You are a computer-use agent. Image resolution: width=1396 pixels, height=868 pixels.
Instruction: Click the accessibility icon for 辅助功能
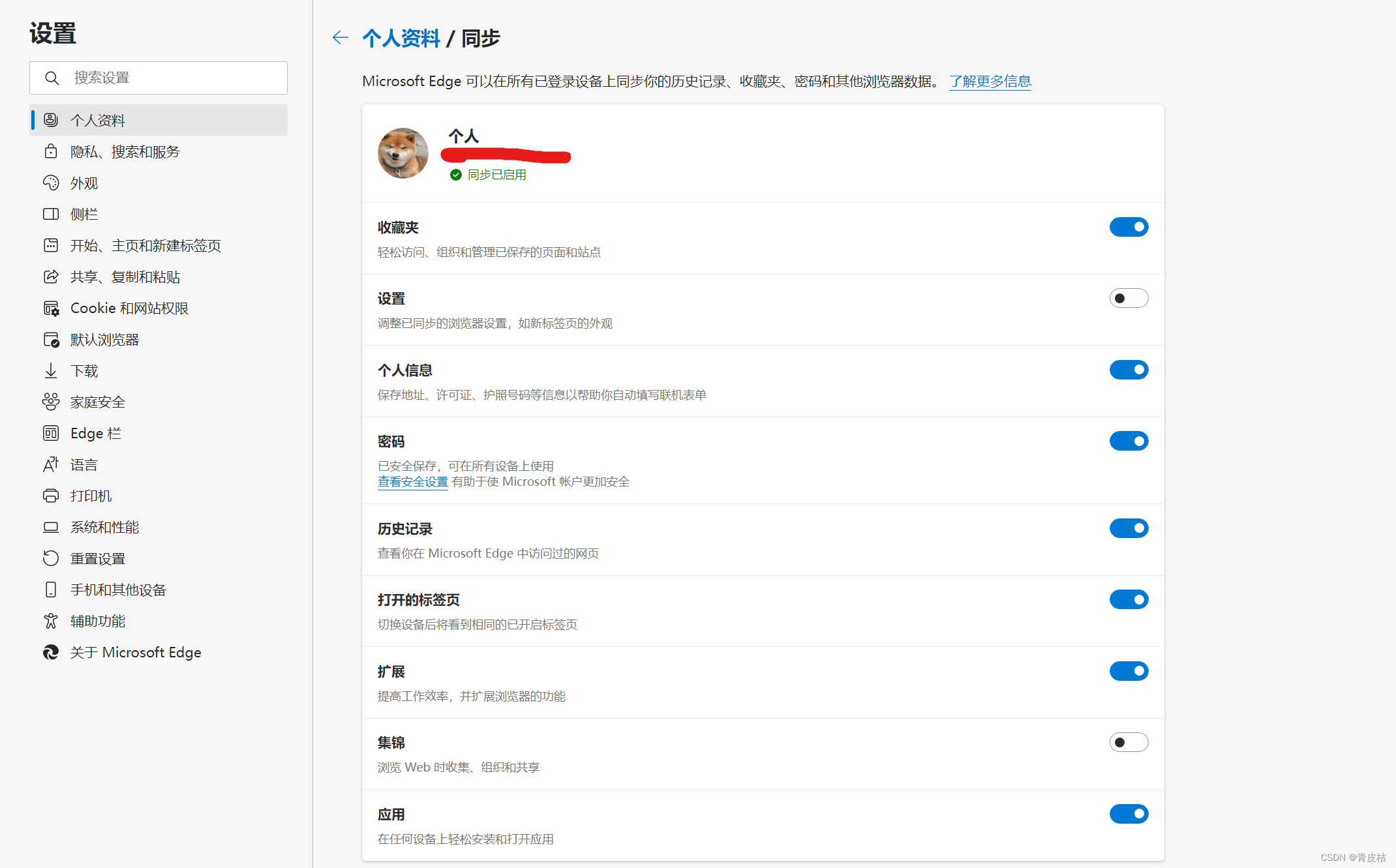click(x=51, y=621)
